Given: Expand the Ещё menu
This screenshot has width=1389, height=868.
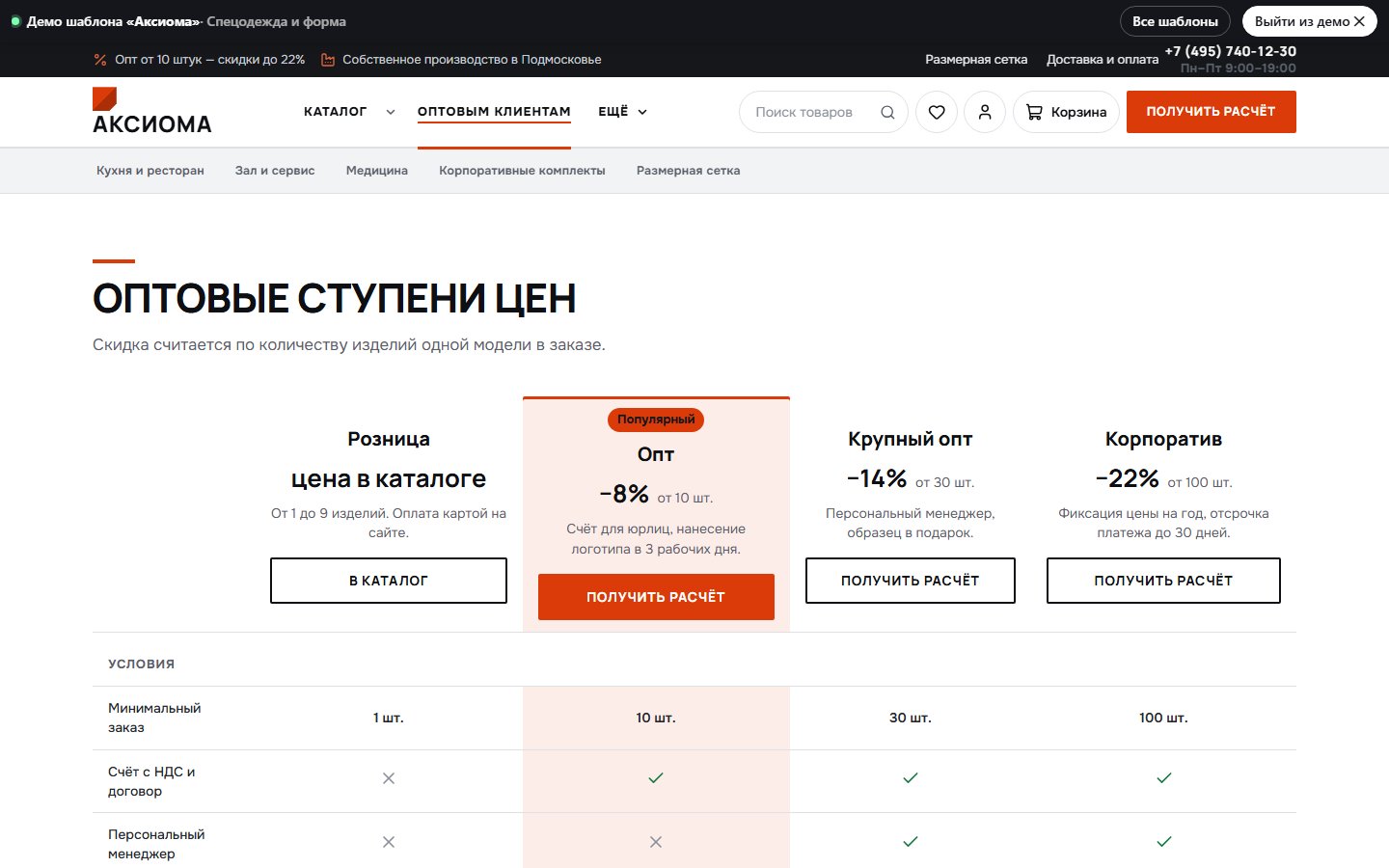Looking at the screenshot, I should [x=622, y=112].
